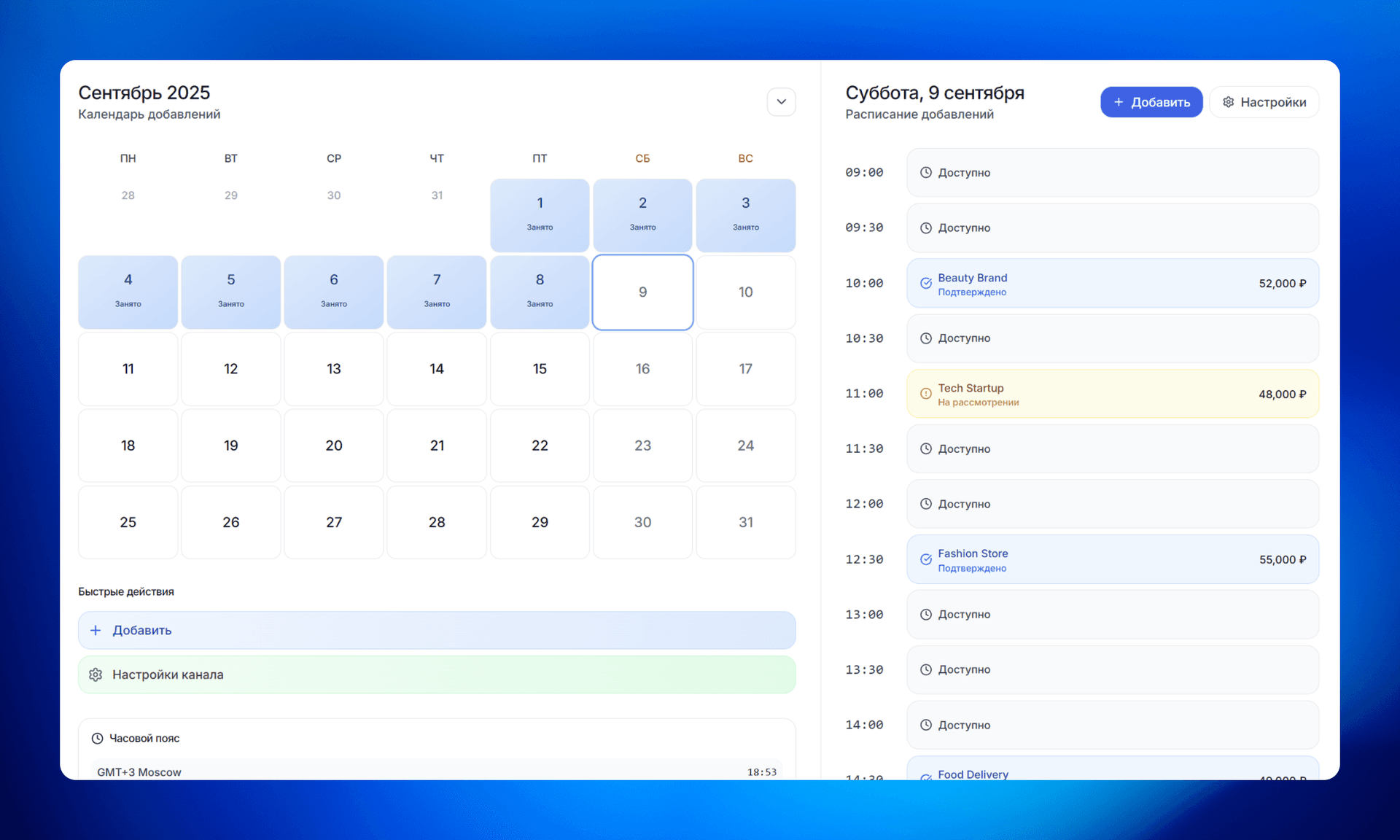Click the clock icon in 09:00 slot
The image size is (1400, 840).
(925, 173)
